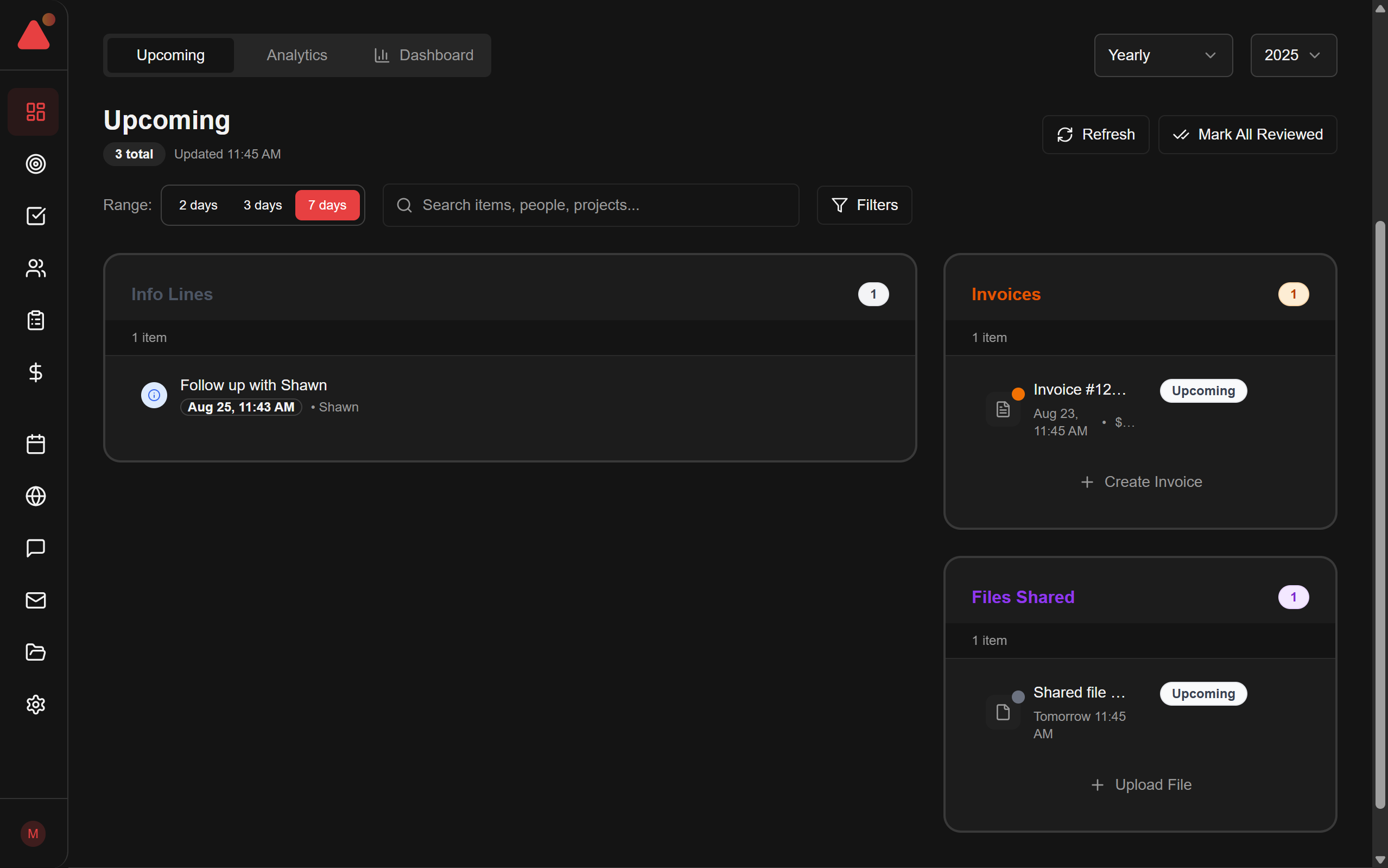Image resolution: width=1388 pixels, height=868 pixels.
Task: Open the clipboard list icon in the sidebar
Action: pyautogui.click(x=36, y=320)
